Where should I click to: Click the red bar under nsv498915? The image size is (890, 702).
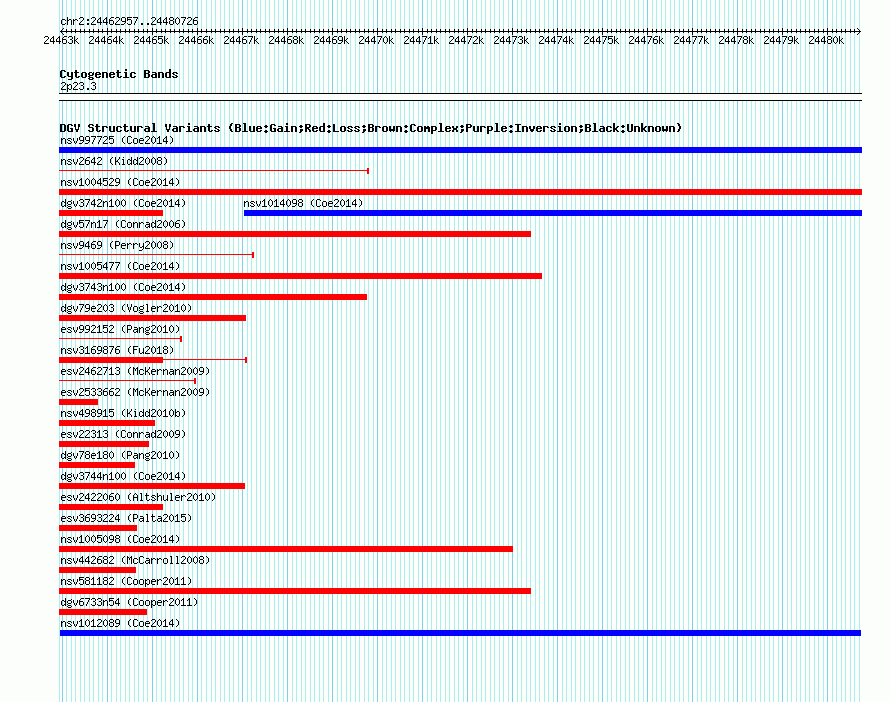[x=107, y=423]
